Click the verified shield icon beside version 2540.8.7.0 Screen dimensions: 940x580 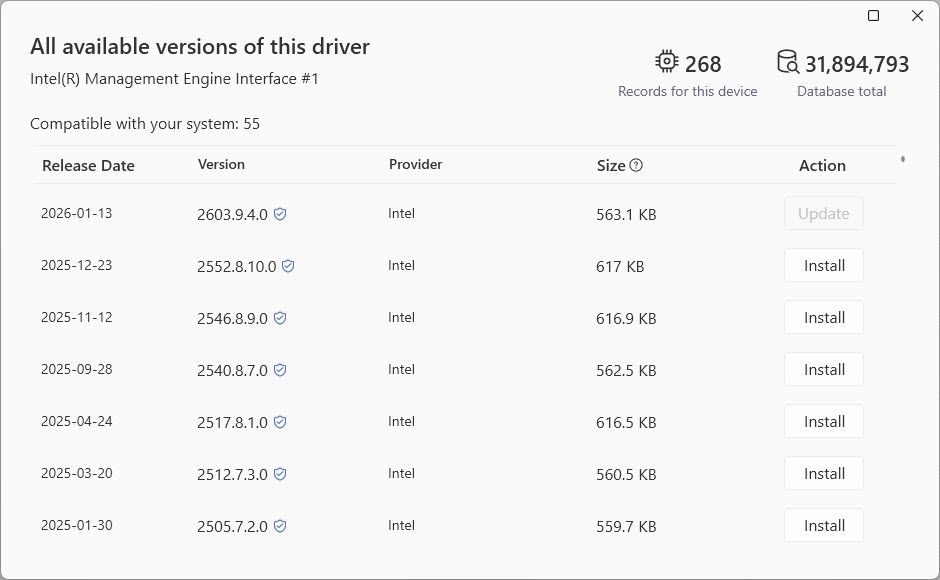click(280, 370)
